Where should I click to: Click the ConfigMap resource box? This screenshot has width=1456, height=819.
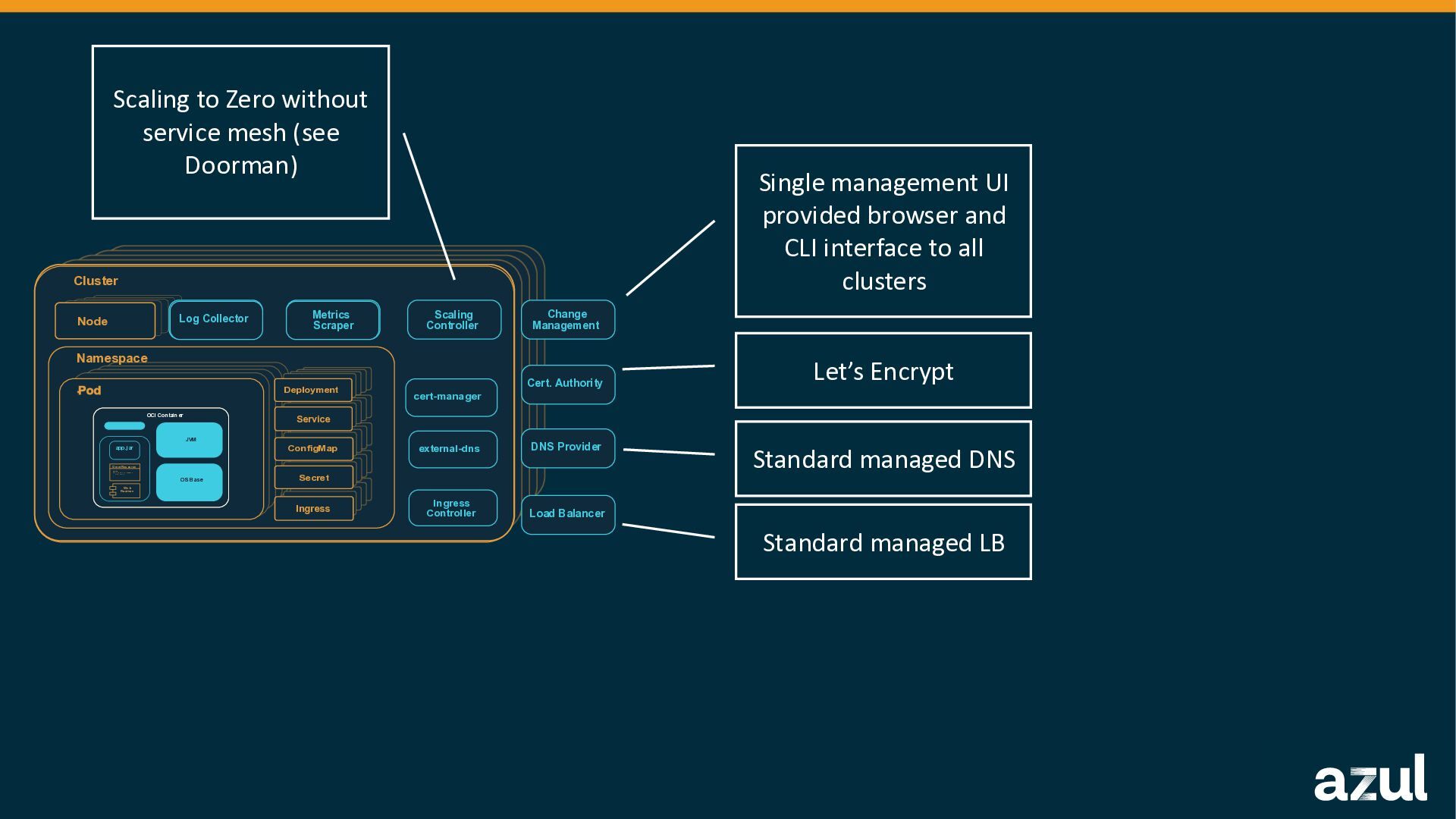tap(313, 449)
